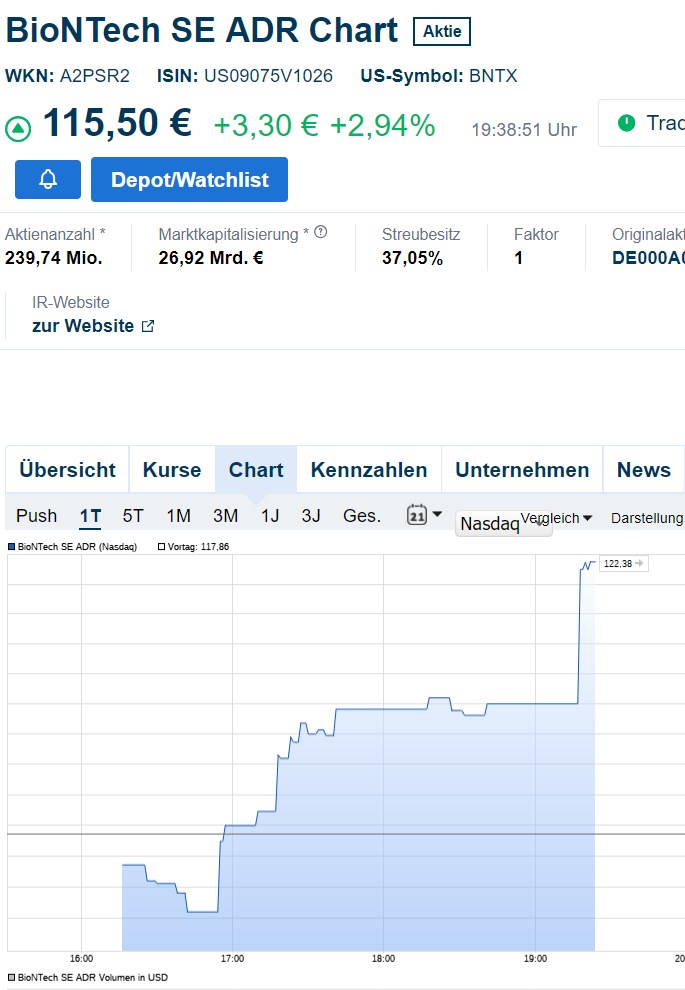Select the 3M time range
Screen dimensions: 685x990
click(x=225, y=516)
